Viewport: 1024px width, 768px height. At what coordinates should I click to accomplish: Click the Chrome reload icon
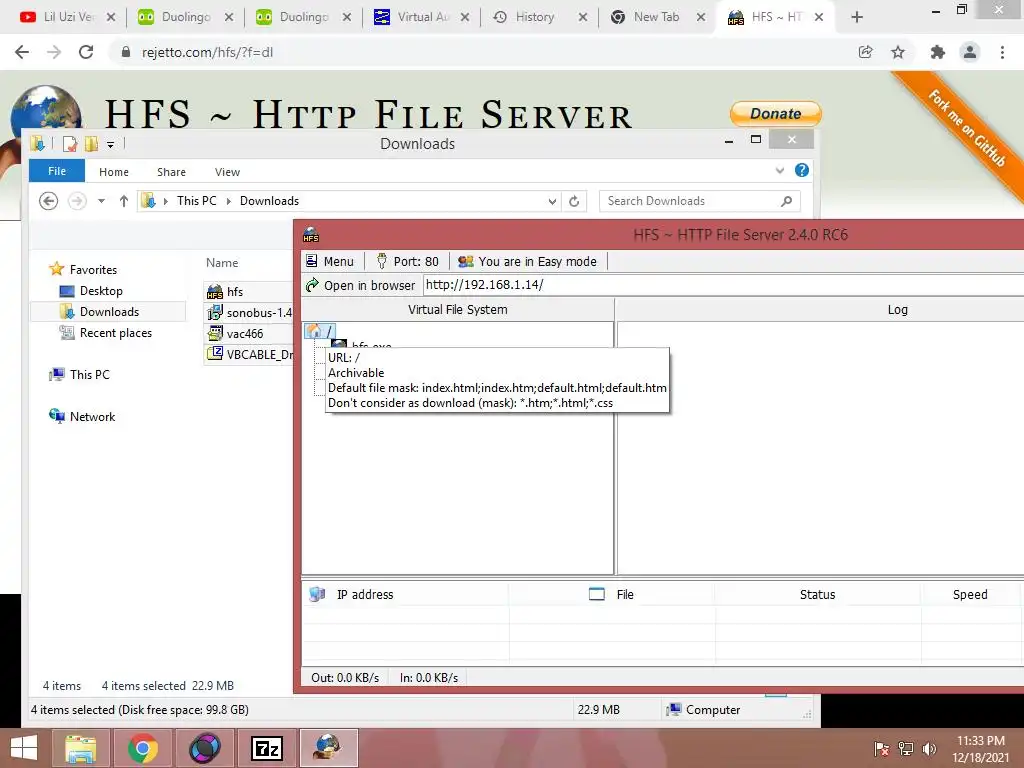click(86, 52)
